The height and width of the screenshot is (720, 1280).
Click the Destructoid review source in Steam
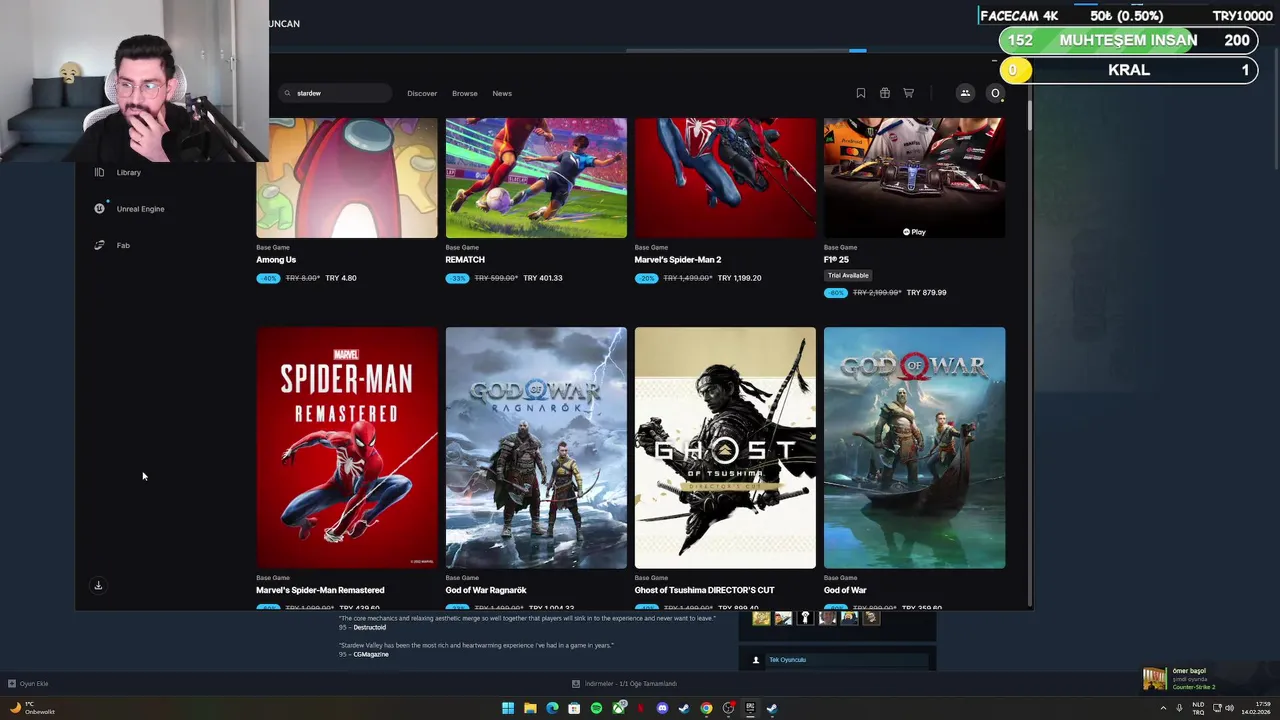369,627
